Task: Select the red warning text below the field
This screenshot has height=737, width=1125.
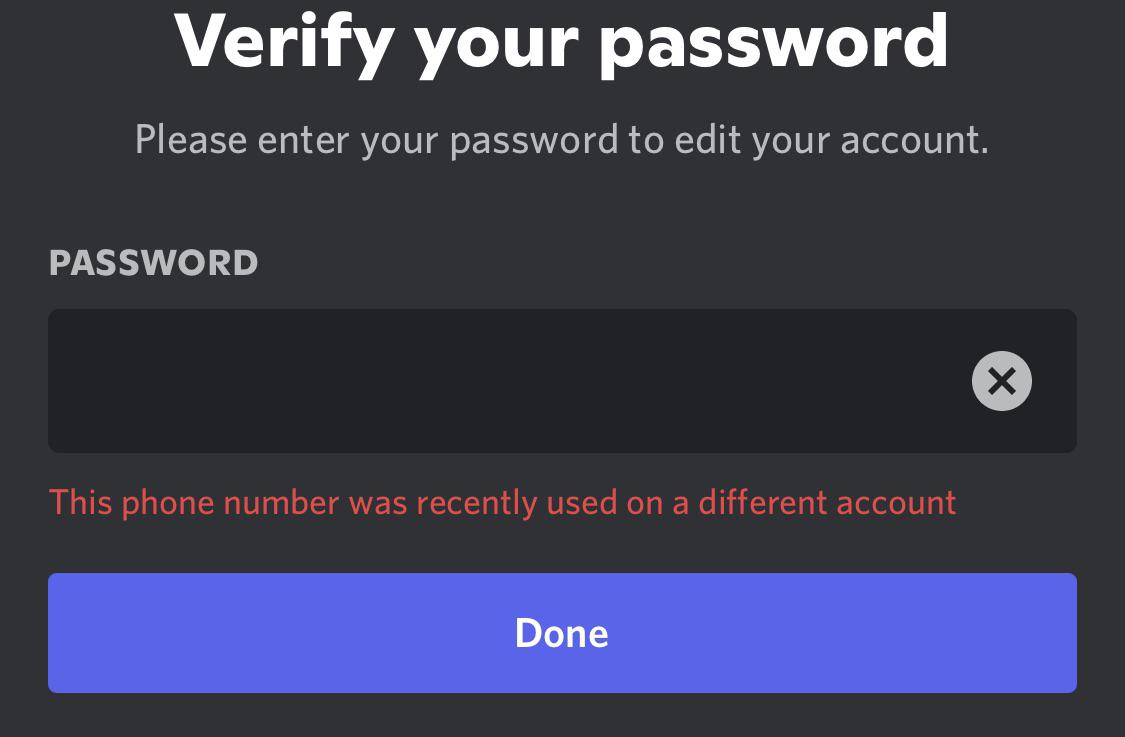Action: (x=501, y=502)
